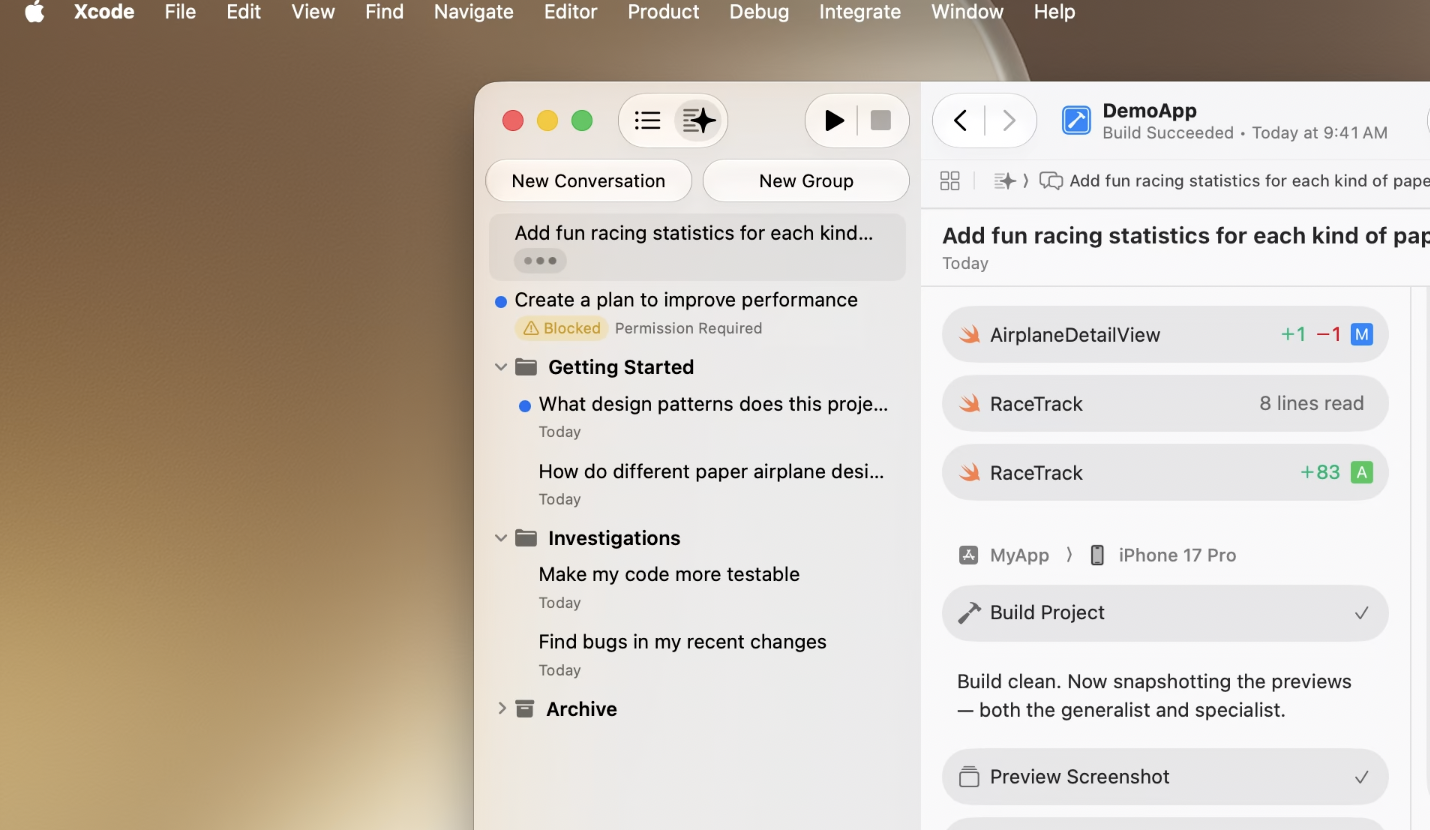
Task: Click the blue unread dot beside 'Create a plan'
Action: coord(501,302)
